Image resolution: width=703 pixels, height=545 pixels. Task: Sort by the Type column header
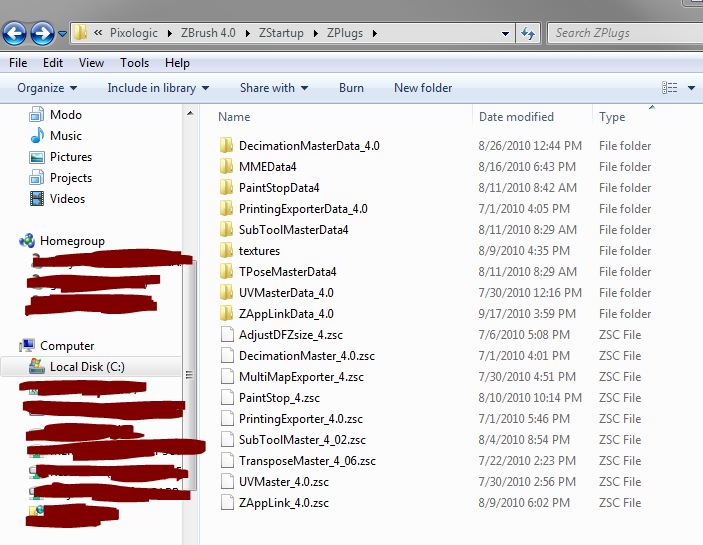pyautogui.click(x=612, y=117)
